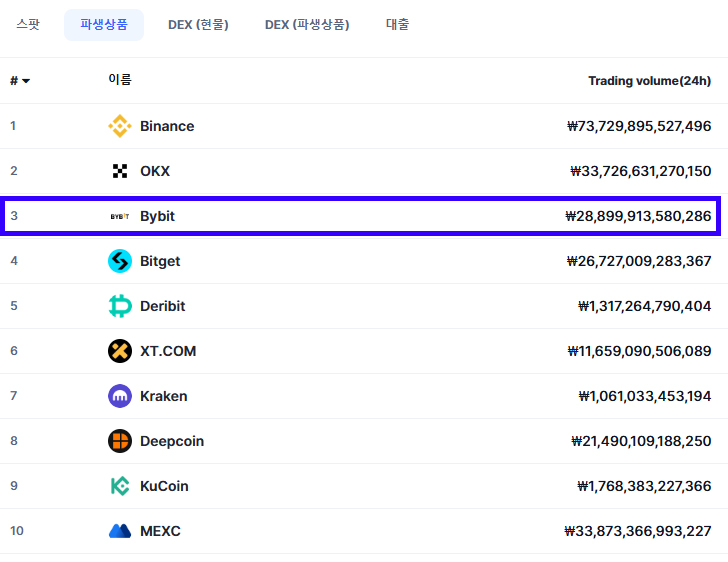This screenshot has height=562, width=728.
Task: Open the XT.COM exchange link
Action: pyautogui.click(x=168, y=351)
